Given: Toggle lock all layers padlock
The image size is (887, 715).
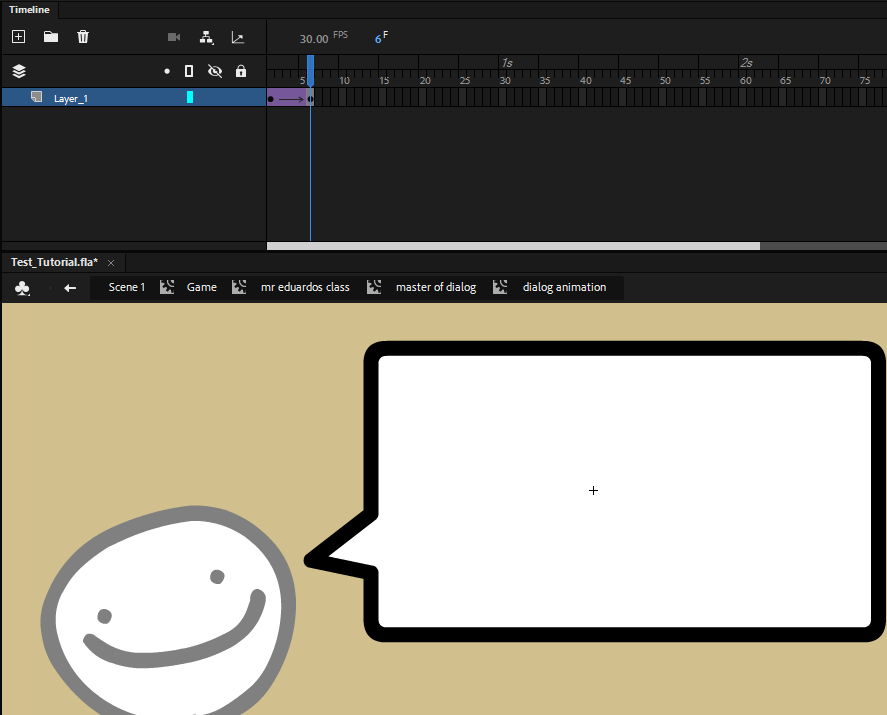Looking at the screenshot, I should tap(241, 71).
